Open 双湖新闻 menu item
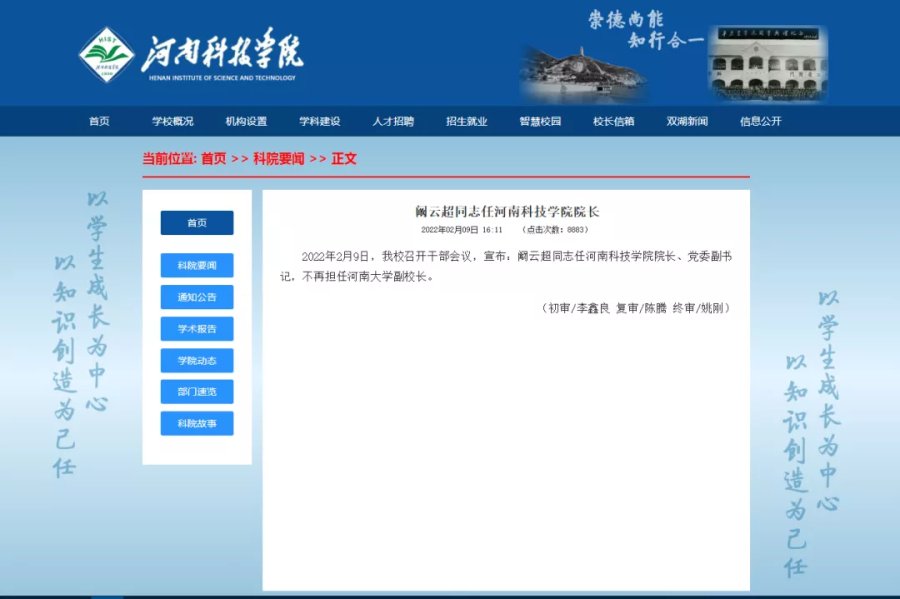The width and height of the screenshot is (900, 599). 687,122
